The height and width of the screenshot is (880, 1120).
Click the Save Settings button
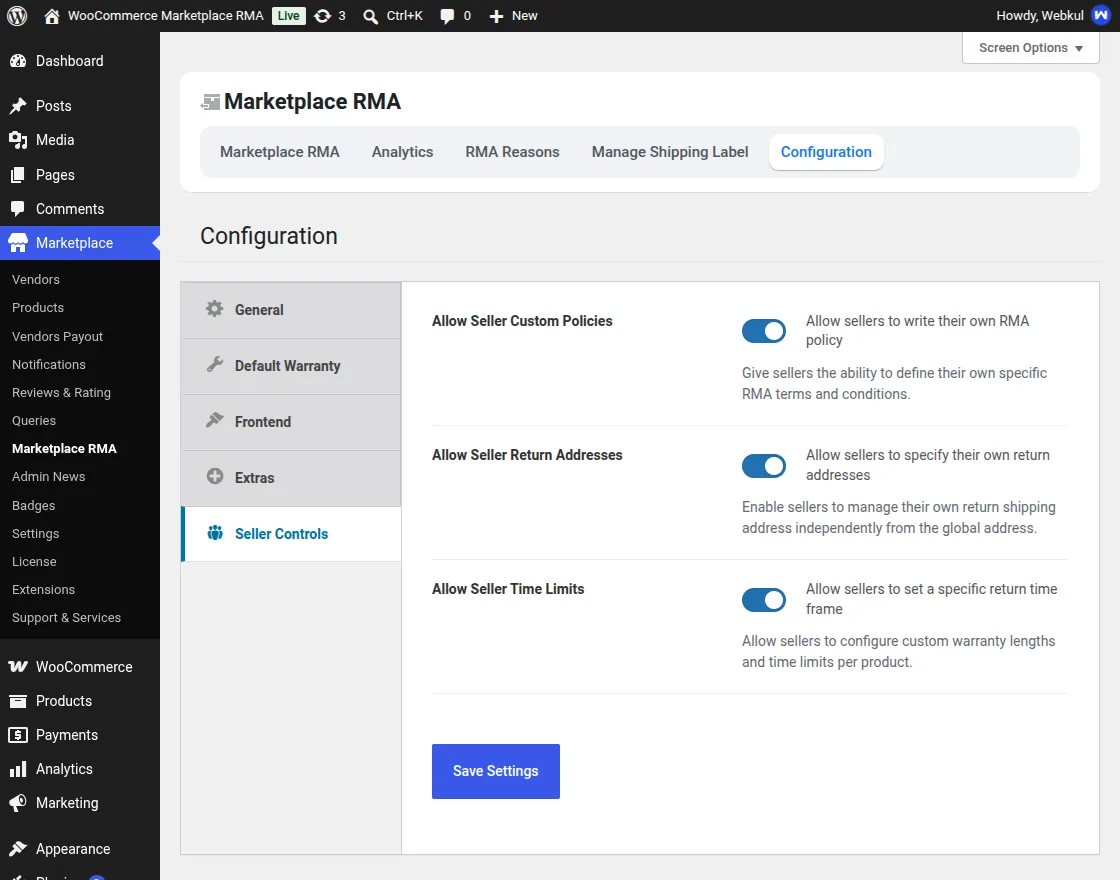(x=496, y=771)
